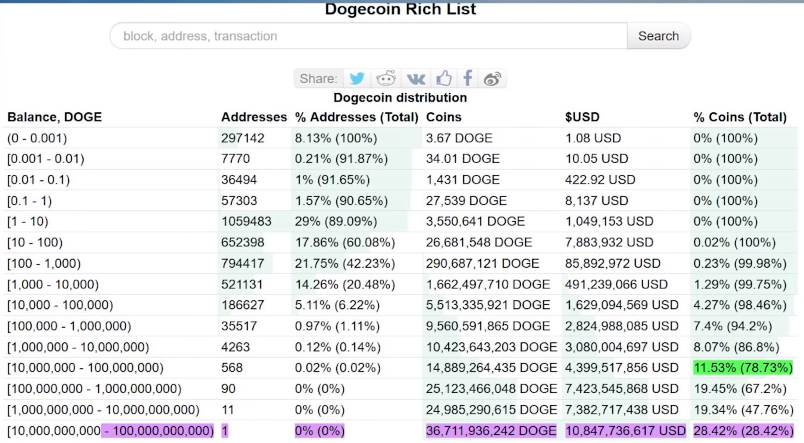
Task: Click the 10,847,736,617 USD highlighted value
Action: 625,431
